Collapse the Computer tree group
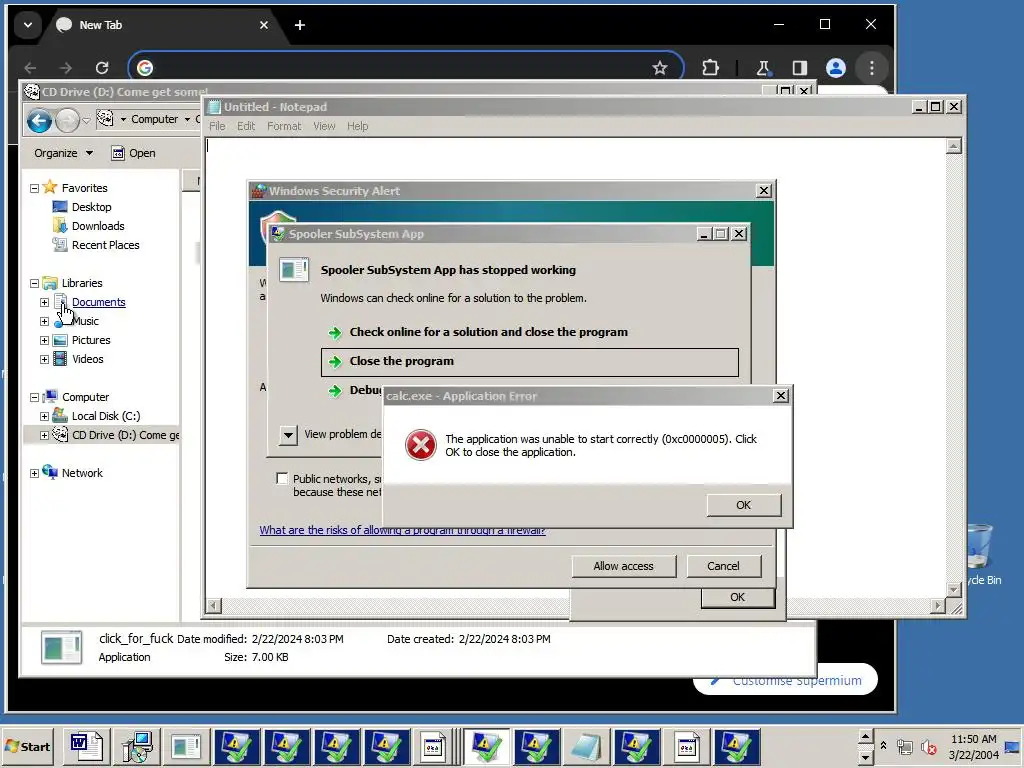The height and width of the screenshot is (768, 1024). click(35, 397)
